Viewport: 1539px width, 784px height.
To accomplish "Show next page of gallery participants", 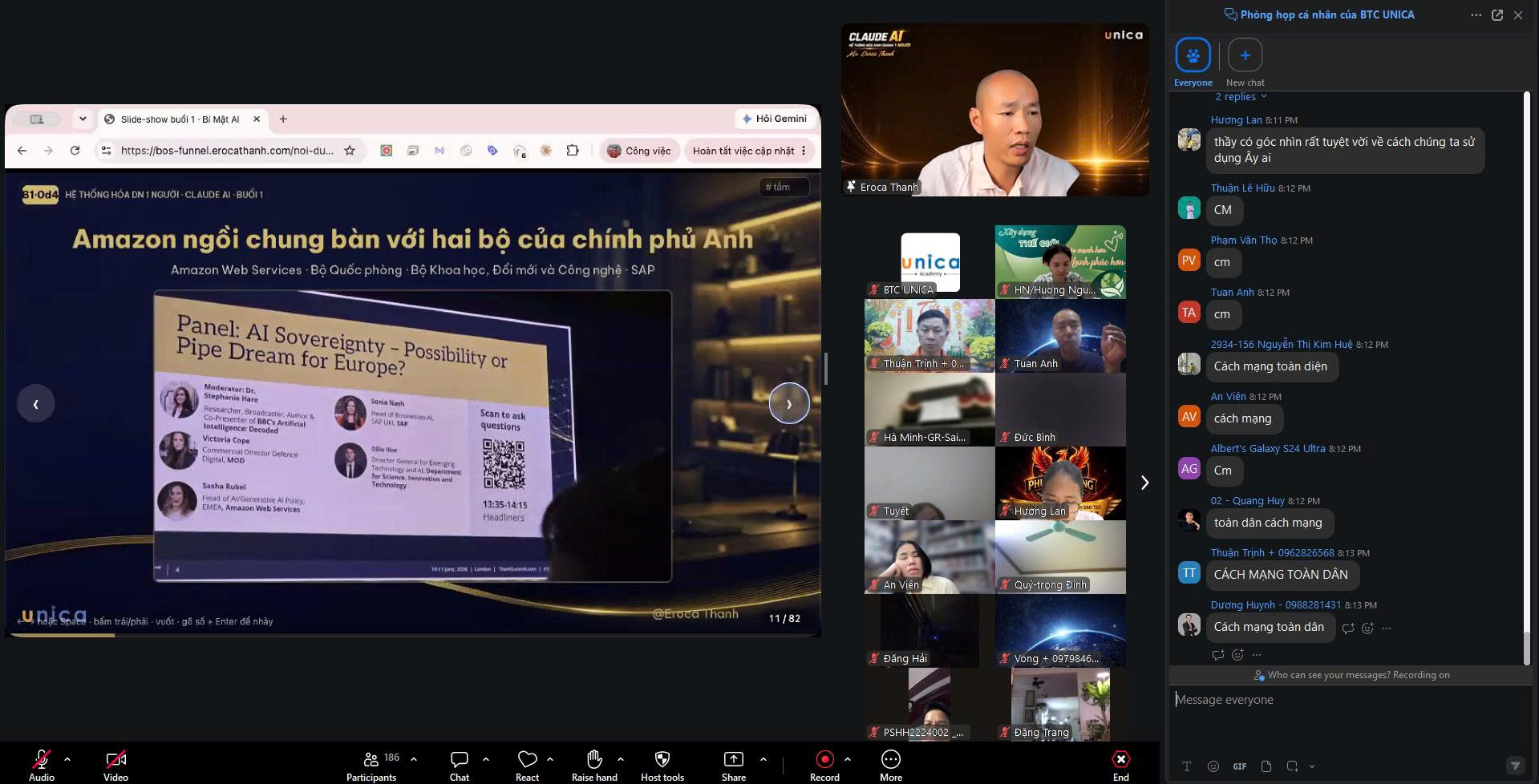I will pyautogui.click(x=1144, y=483).
